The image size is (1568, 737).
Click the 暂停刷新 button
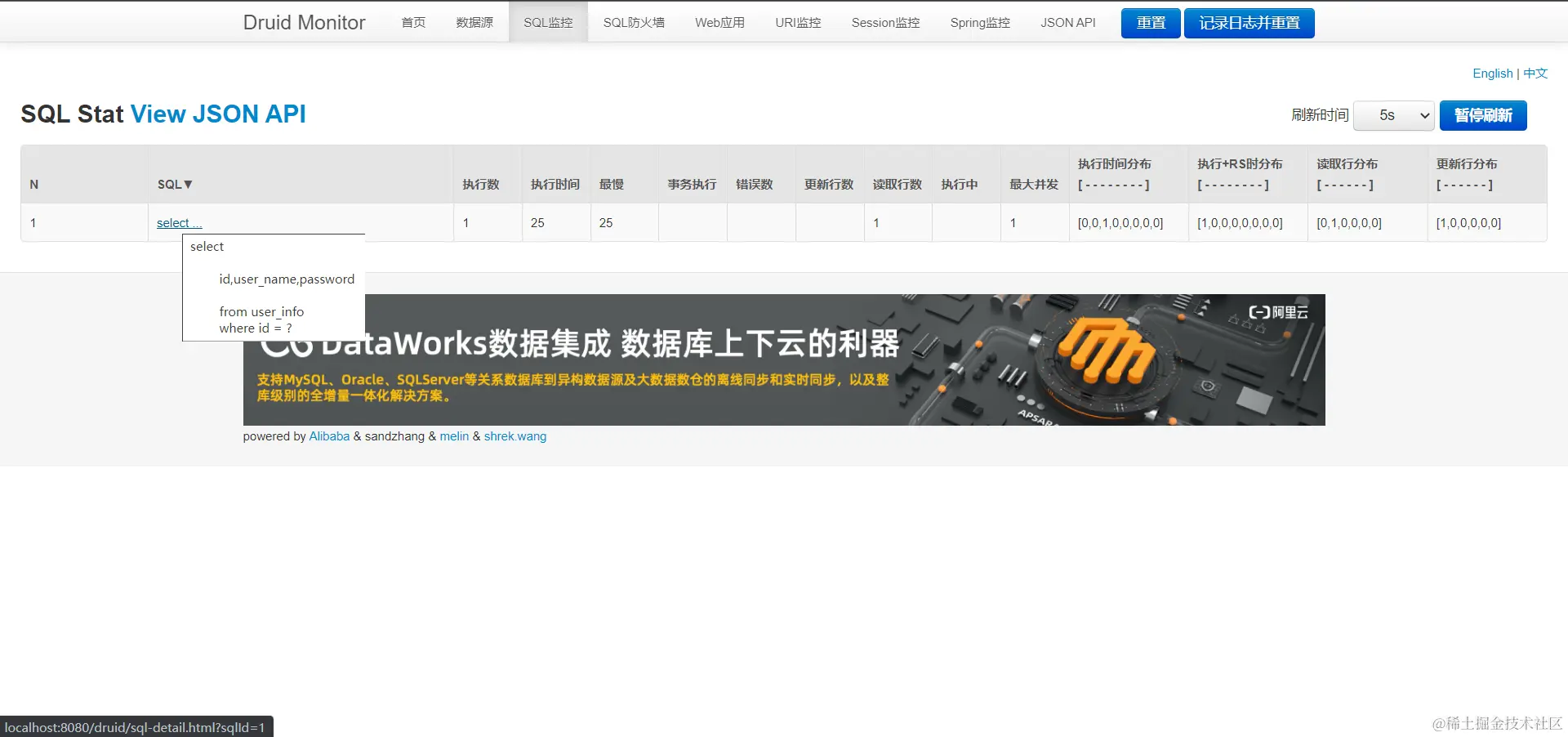1483,115
